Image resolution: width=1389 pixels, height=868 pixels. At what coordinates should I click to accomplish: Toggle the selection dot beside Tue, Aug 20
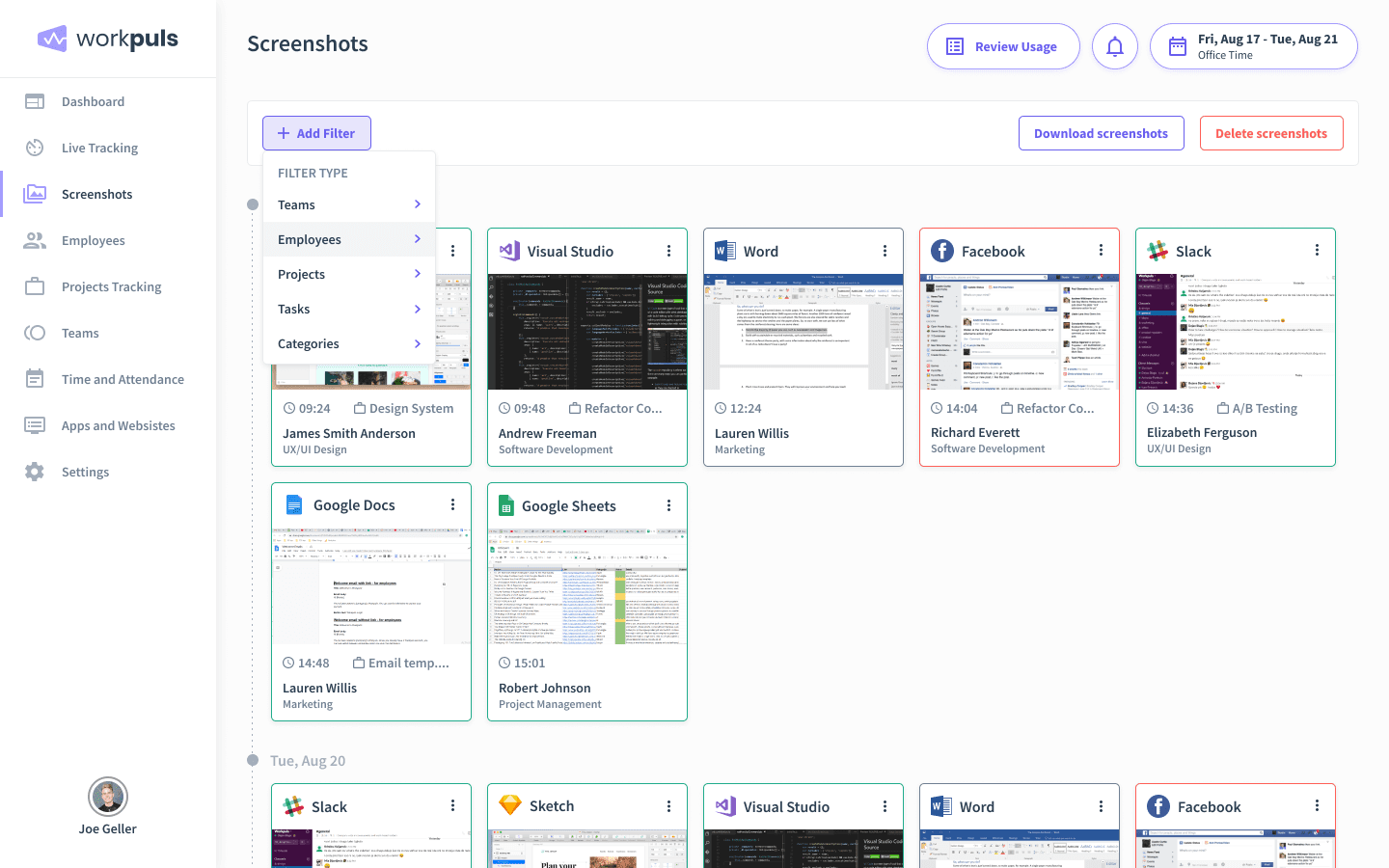click(252, 761)
